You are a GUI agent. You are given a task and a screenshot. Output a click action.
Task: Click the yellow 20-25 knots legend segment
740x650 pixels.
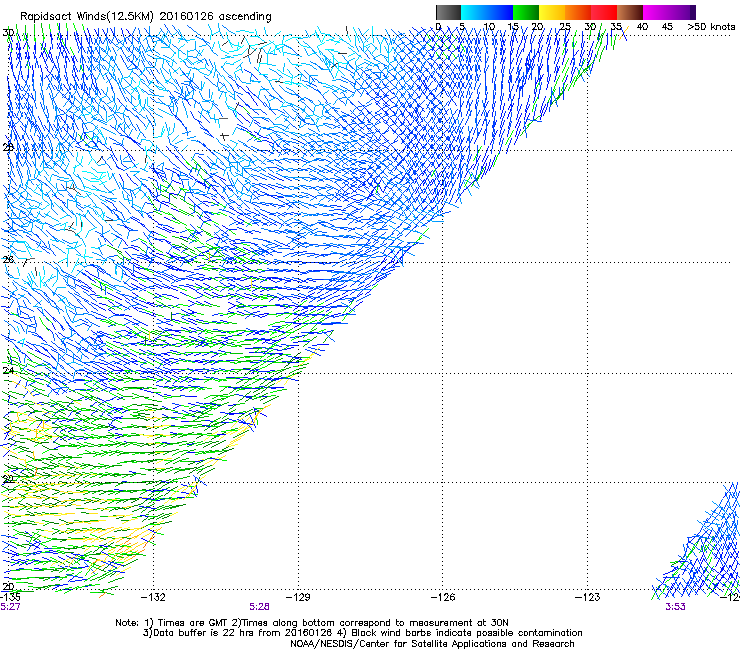tap(552, 12)
